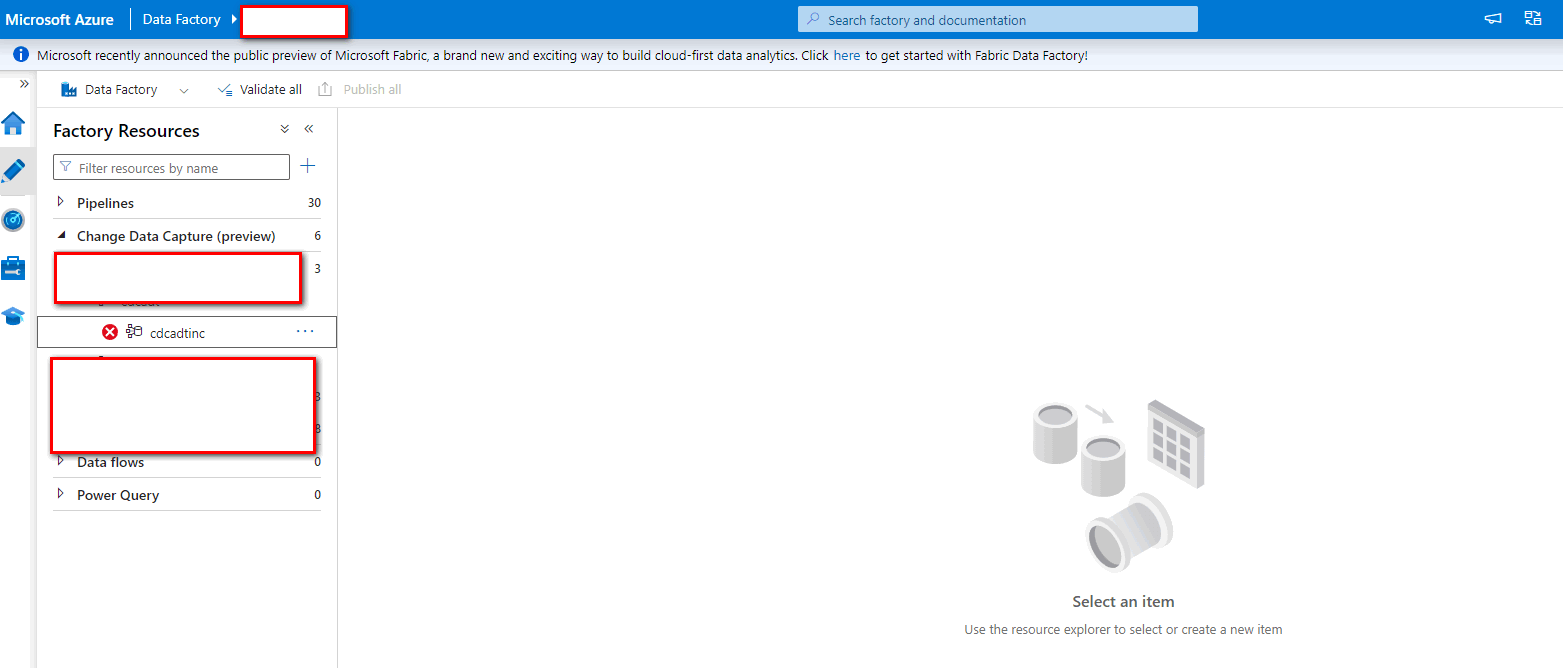This screenshot has height=668, width=1563.
Task: Expand the Data flows section
Action: point(63,462)
